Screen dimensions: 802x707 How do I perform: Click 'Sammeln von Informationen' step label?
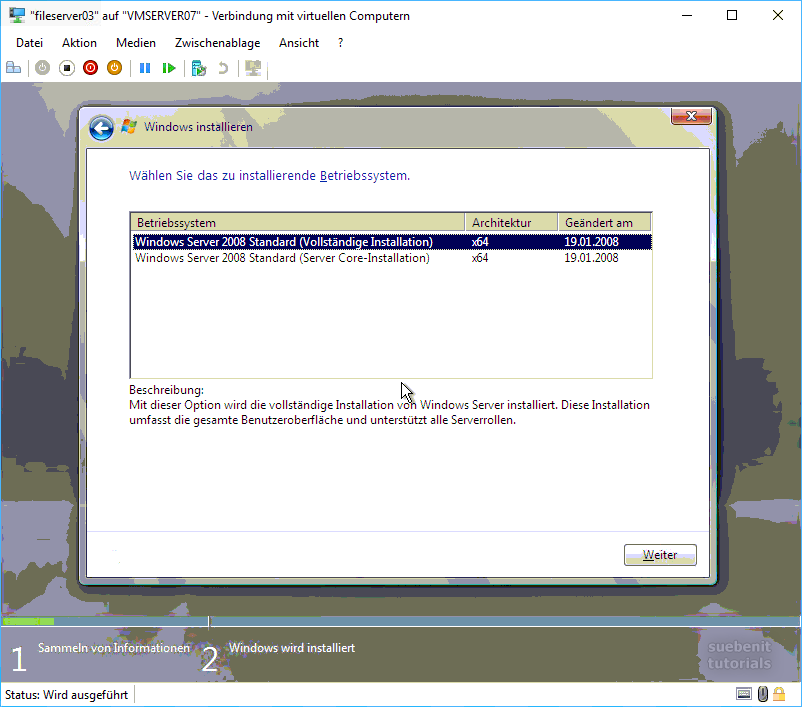pos(114,648)
